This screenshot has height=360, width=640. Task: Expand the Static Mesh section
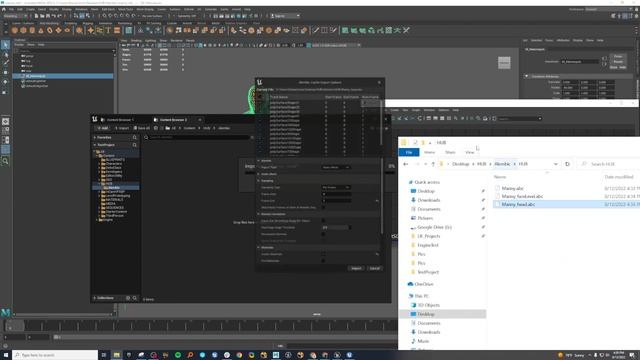(x=258, y=174)
